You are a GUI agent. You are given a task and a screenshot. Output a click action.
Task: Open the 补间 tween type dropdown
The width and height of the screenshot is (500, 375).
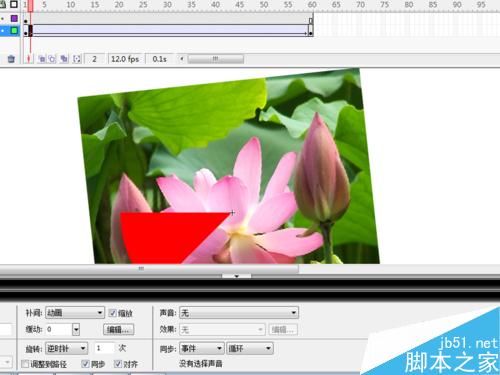click(x=75, y=313)
